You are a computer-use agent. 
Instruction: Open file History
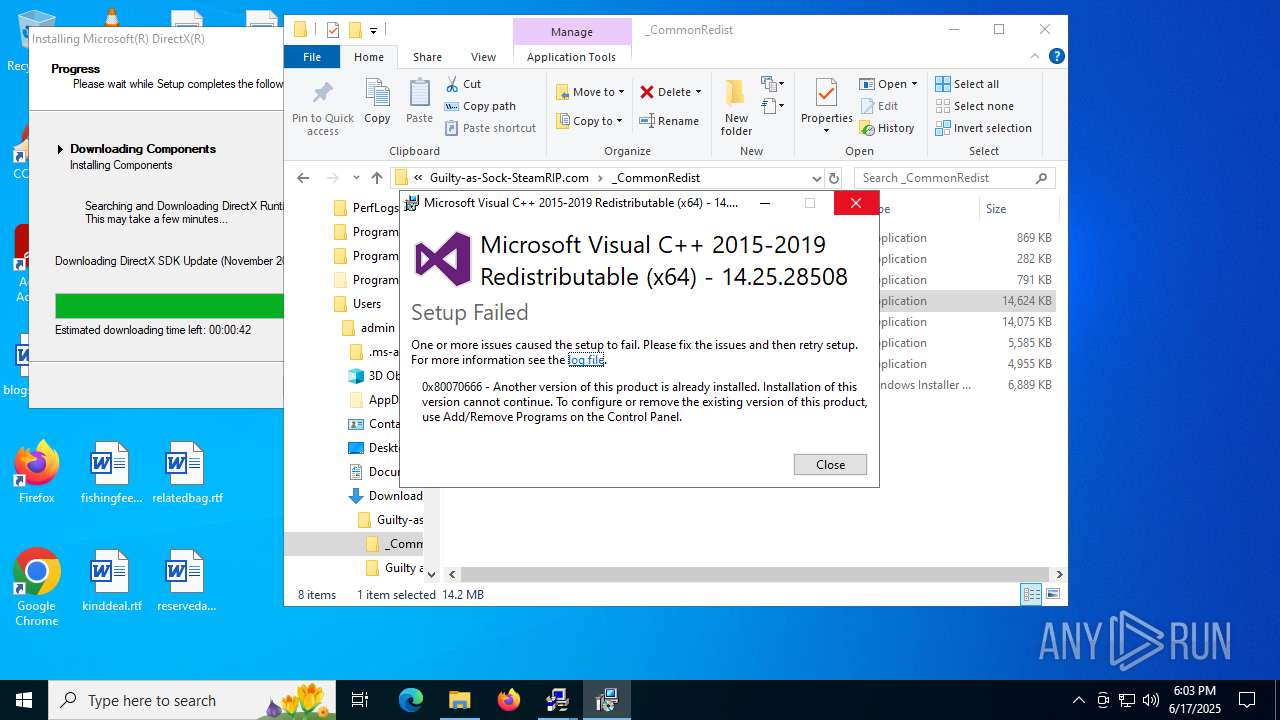[887, 128]
